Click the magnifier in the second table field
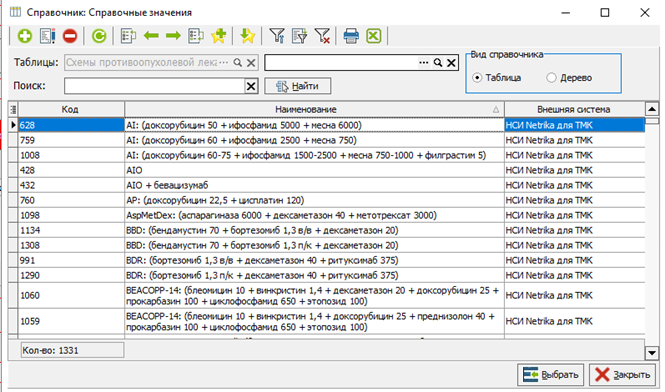 438,63
